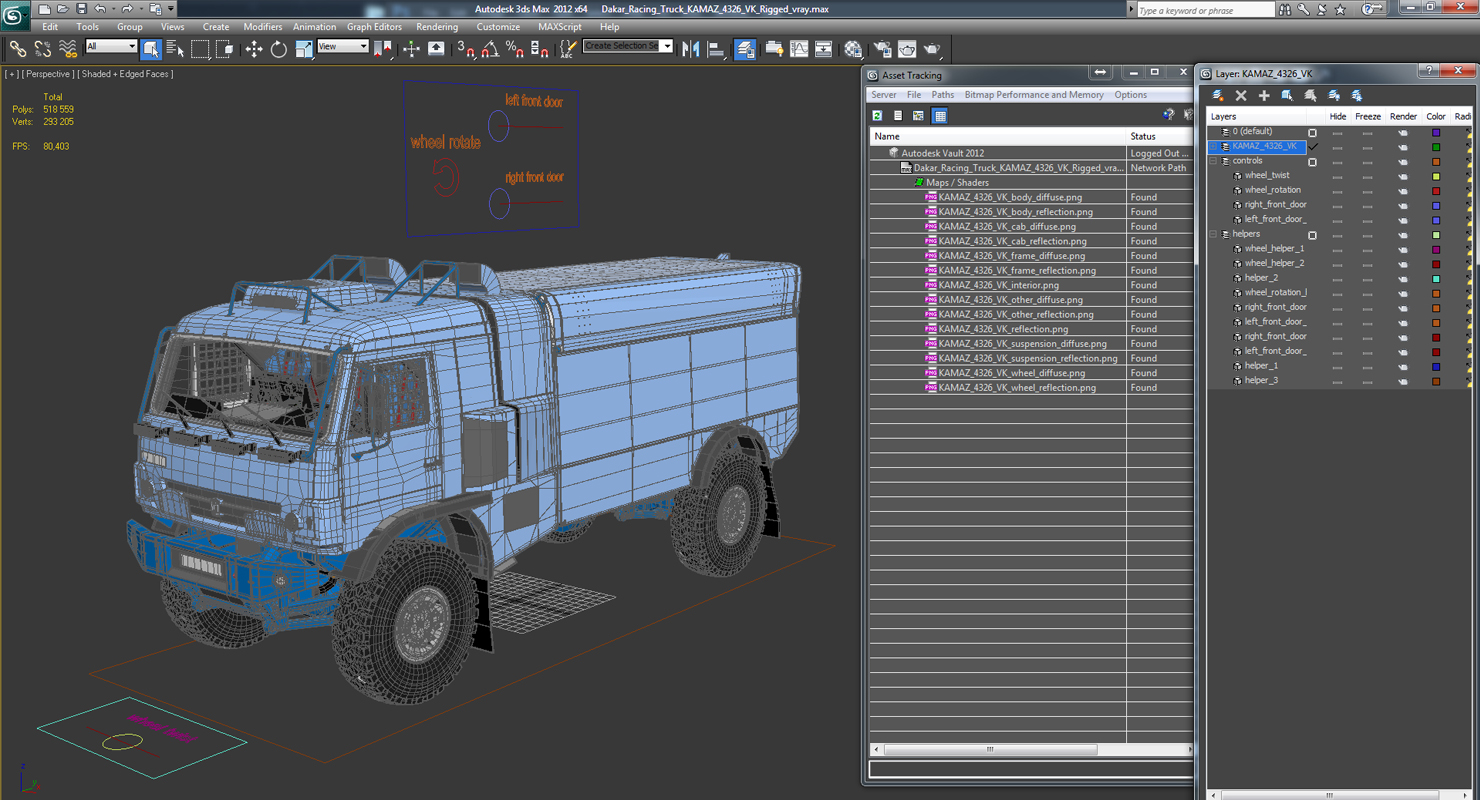Toggle Percent Snap

click(514, 48)
